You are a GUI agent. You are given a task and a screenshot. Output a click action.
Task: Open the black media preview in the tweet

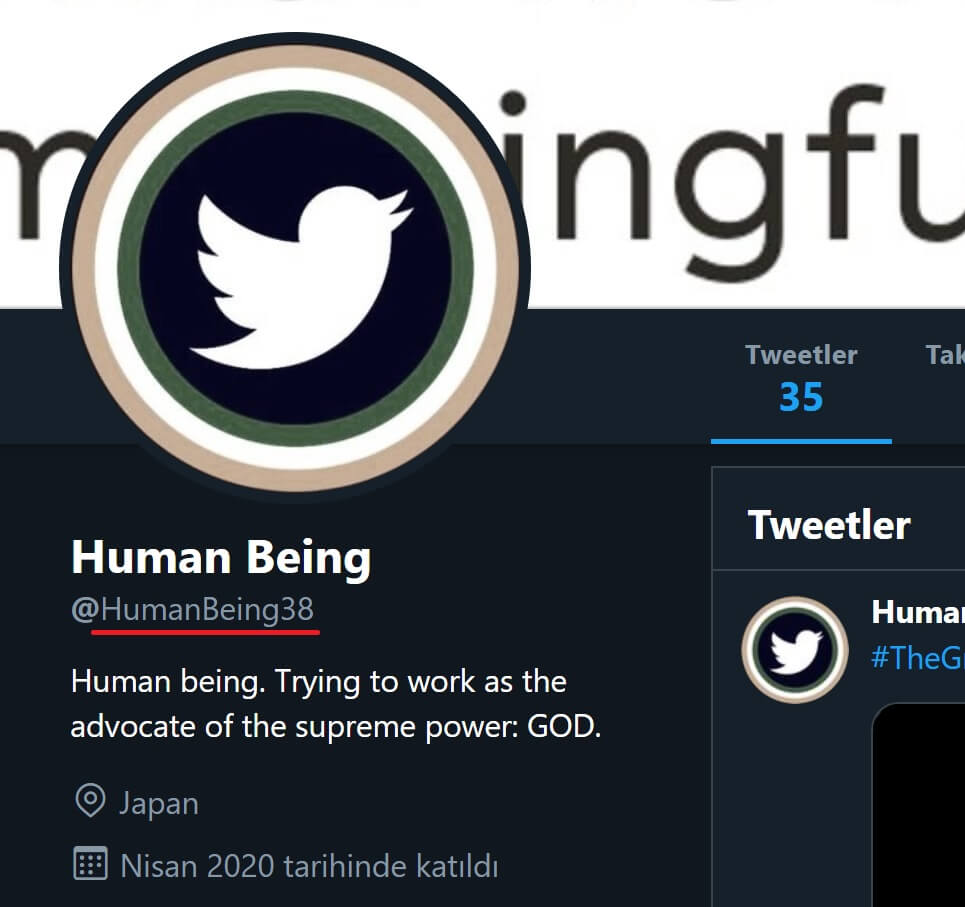pyautogui.click(x=920, y=800)
